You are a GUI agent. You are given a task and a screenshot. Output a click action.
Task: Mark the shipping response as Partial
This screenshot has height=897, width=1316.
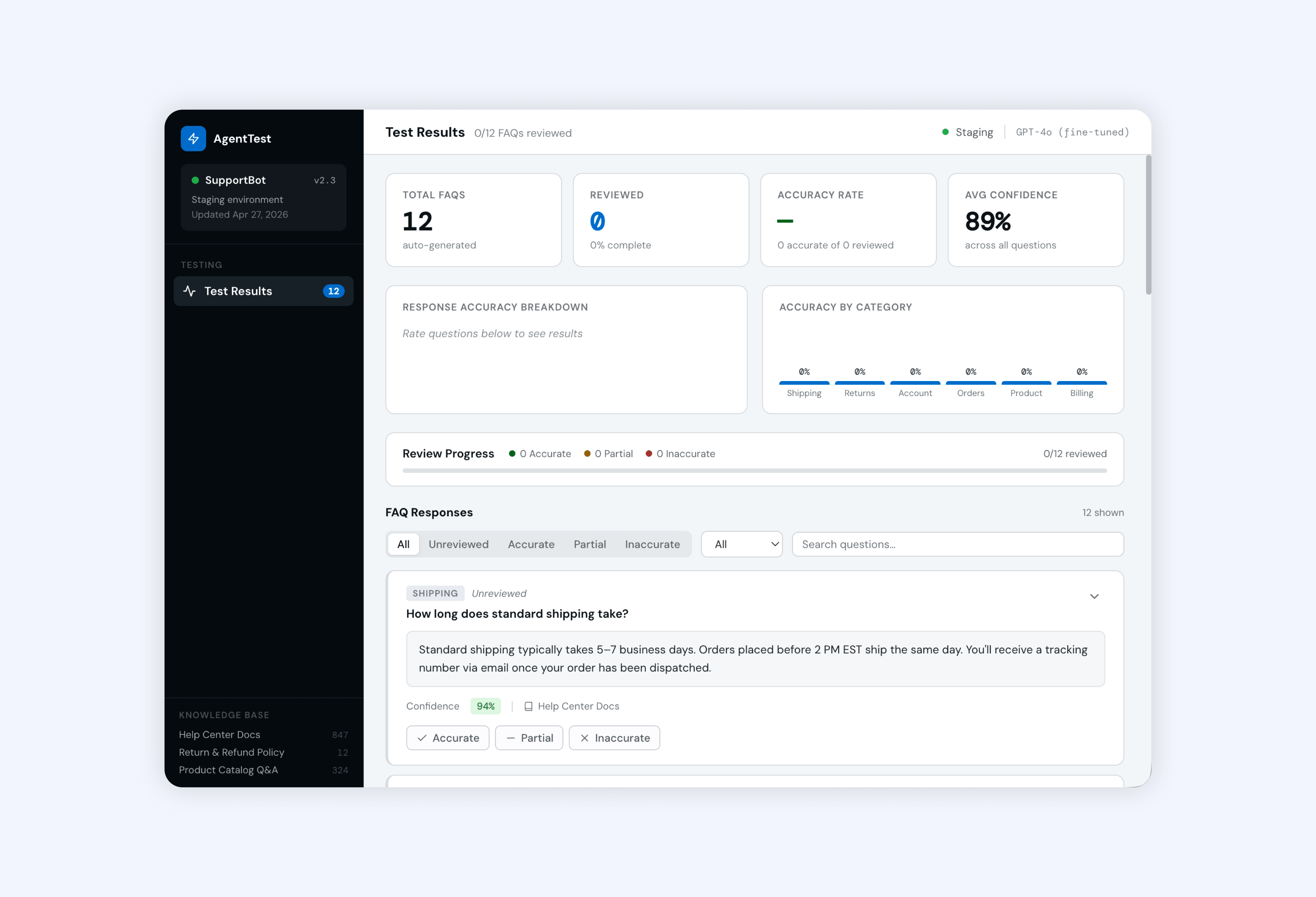click(529, 738)
